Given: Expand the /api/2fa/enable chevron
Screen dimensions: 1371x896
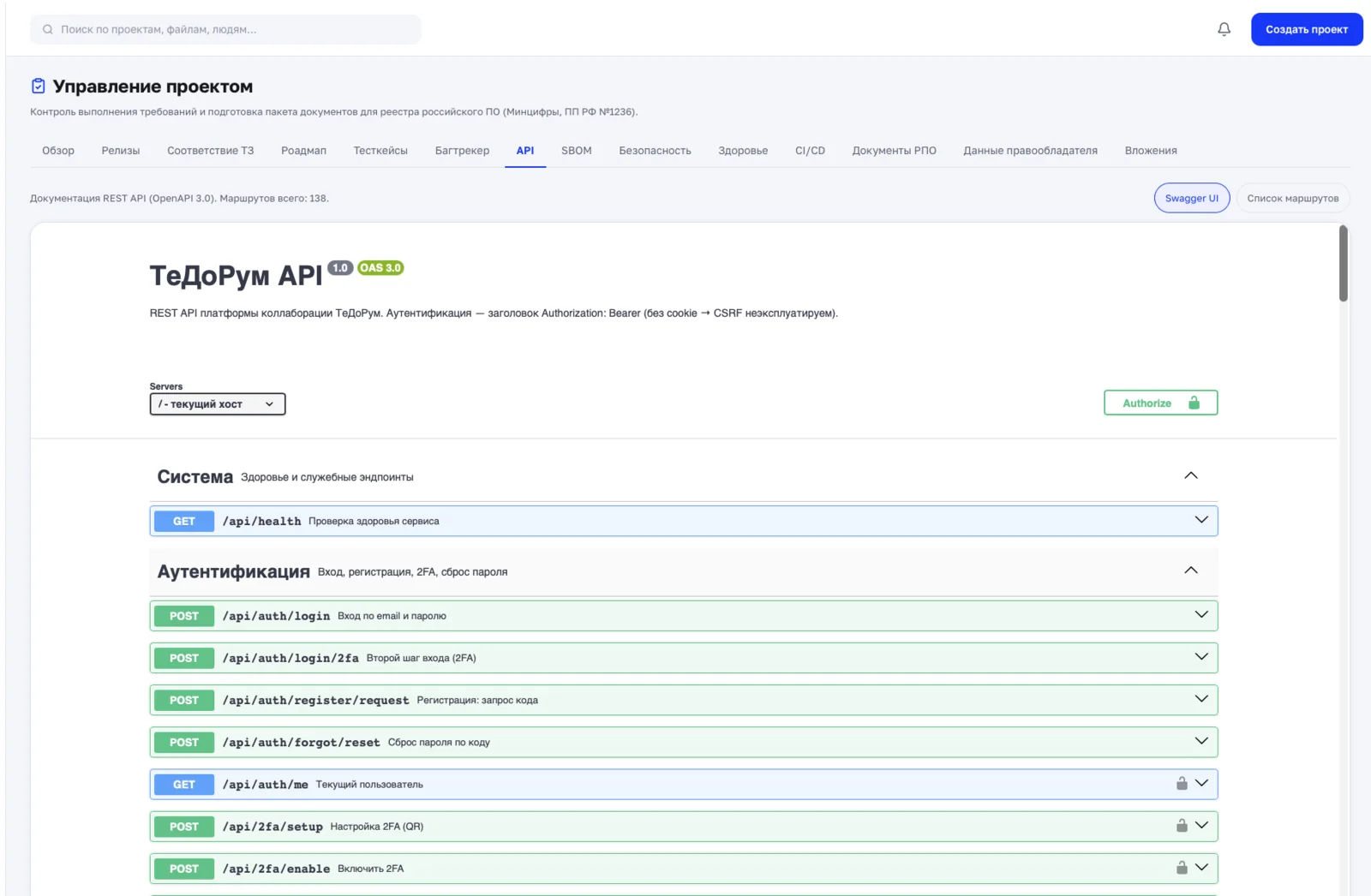Looking at the screenshot, I should [x=1201, y=867].
